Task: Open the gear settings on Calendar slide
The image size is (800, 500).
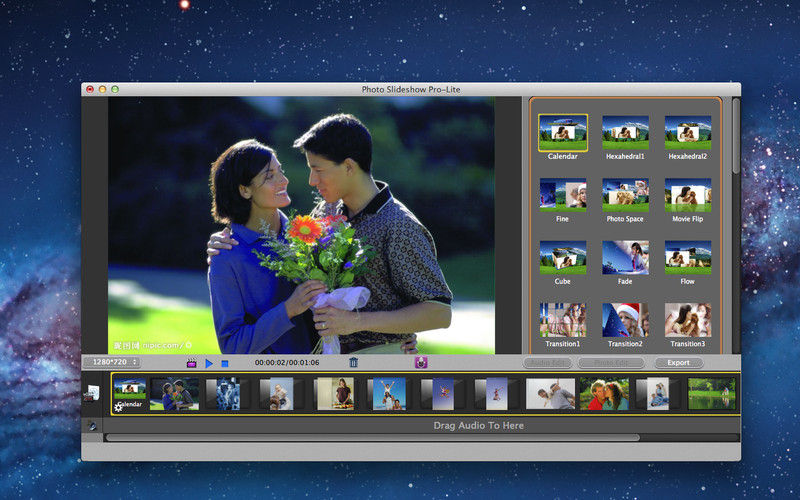Action: (x=118, y=407)
